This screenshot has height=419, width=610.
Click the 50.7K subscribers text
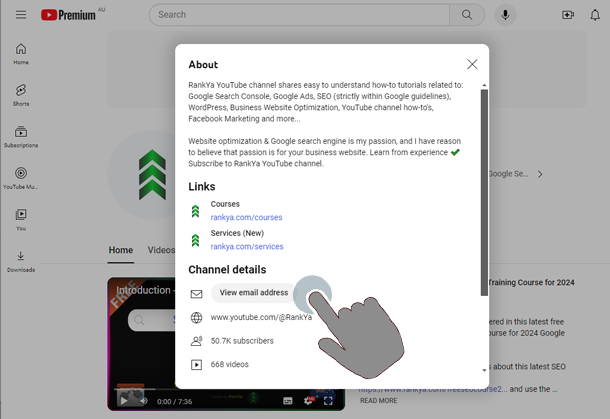coord(242,341)
